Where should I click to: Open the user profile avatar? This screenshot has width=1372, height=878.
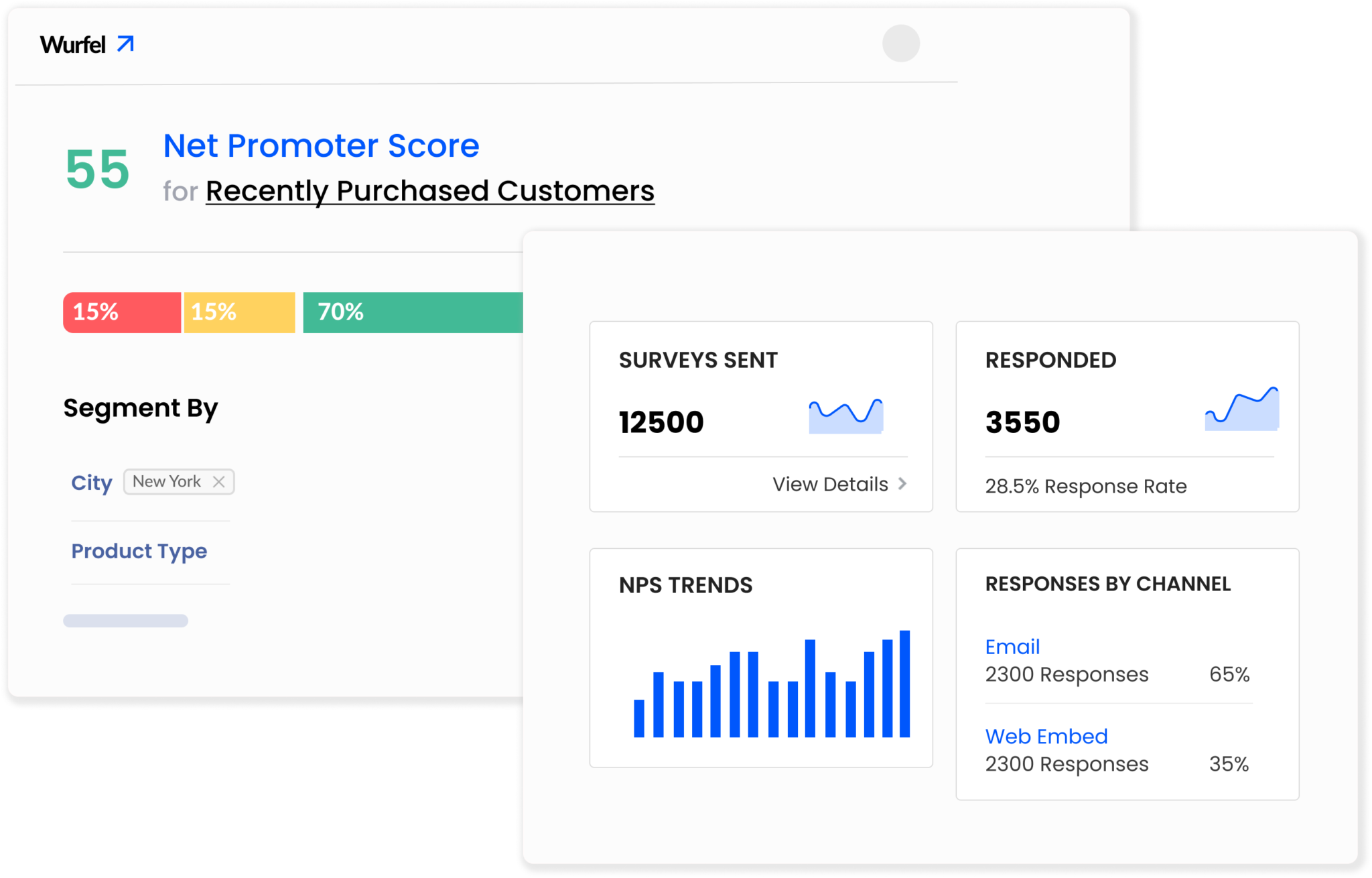tap(901, 45)
